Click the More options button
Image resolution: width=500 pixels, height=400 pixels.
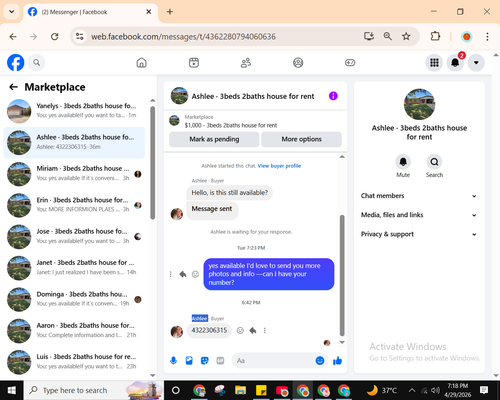[x=301, y=139]
